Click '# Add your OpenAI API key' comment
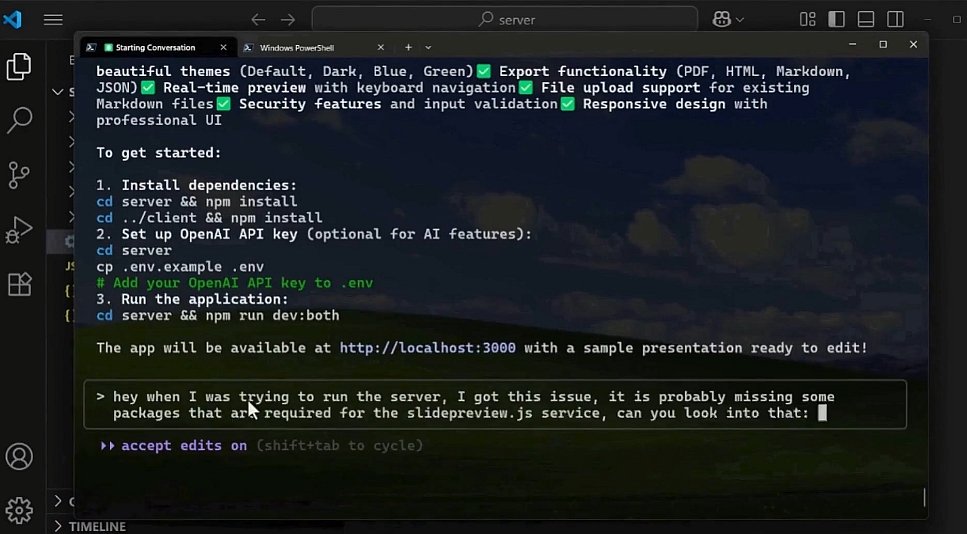Screen dimensions: 967x534 click(234, 283)
